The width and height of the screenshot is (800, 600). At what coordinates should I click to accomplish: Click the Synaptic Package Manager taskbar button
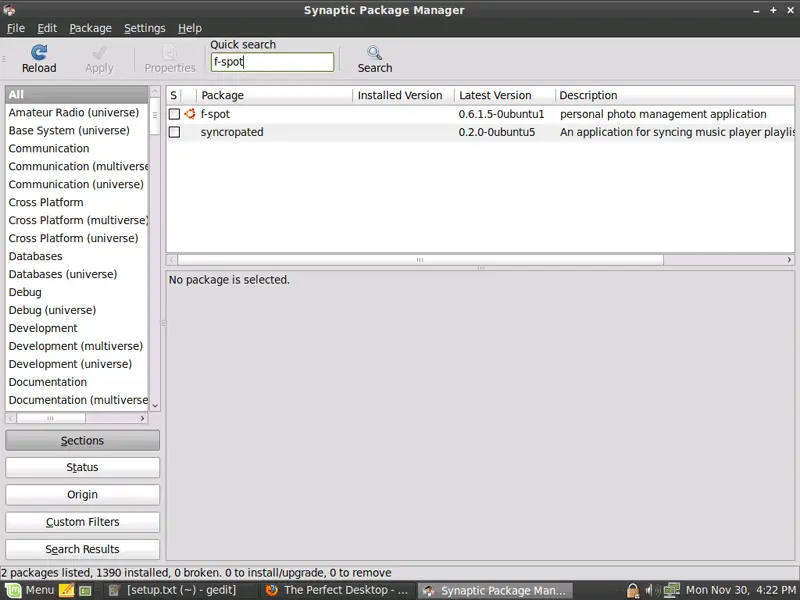pos(495,590)
